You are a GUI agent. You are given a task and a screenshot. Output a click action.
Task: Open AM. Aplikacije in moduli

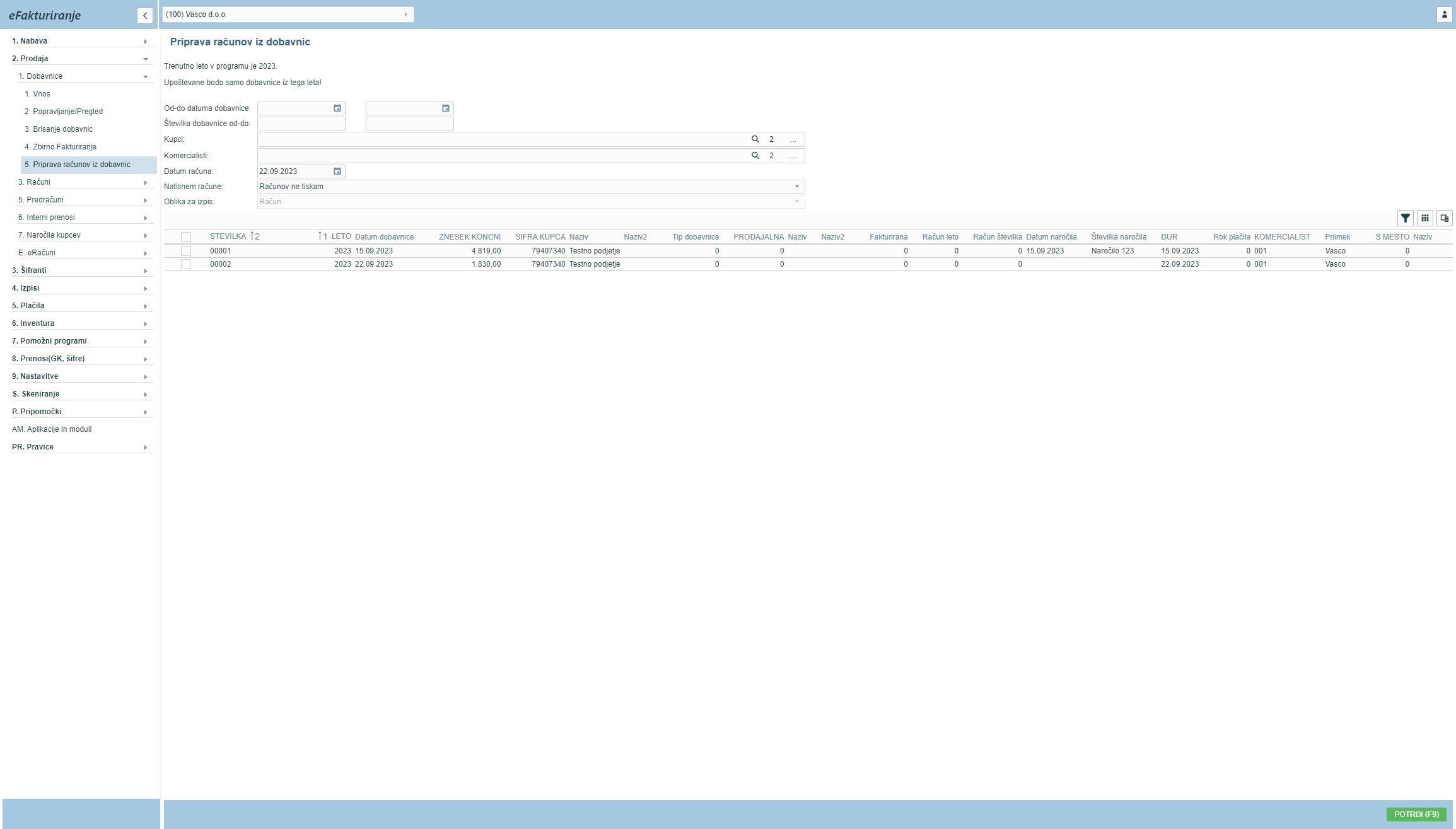pyautogui.click(x=52, y=429)
